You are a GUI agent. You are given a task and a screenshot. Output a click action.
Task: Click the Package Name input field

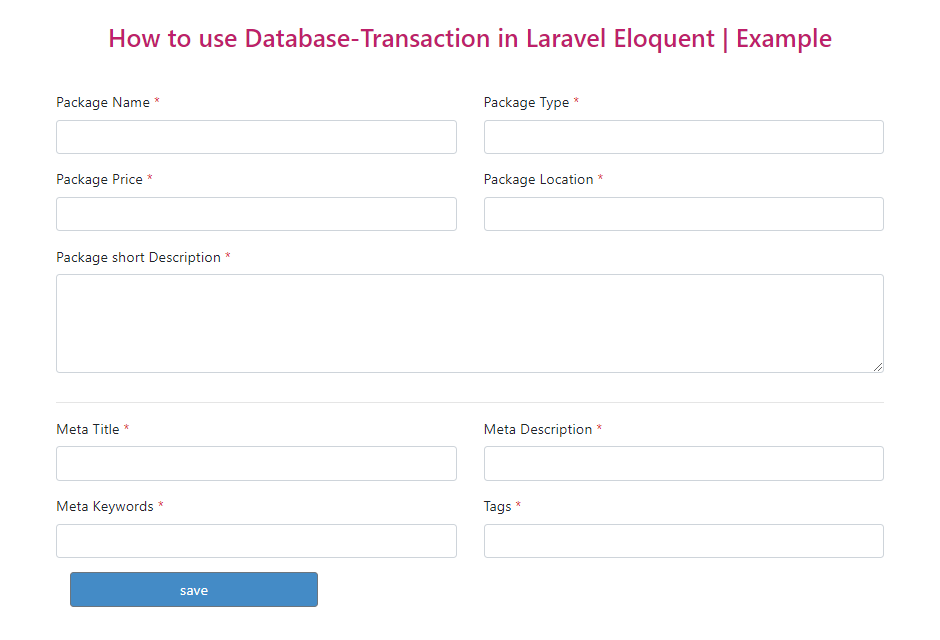[x=256, y=137]
